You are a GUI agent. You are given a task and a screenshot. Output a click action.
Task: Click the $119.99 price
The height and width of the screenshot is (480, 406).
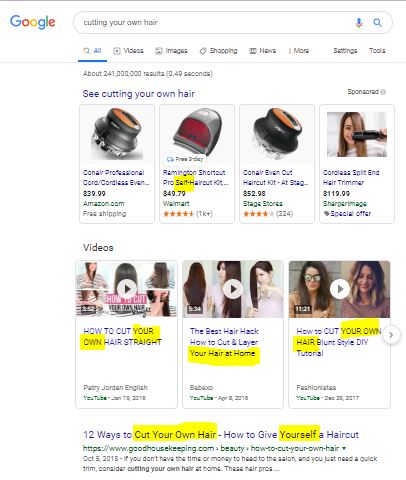click(x=336, y=193)
